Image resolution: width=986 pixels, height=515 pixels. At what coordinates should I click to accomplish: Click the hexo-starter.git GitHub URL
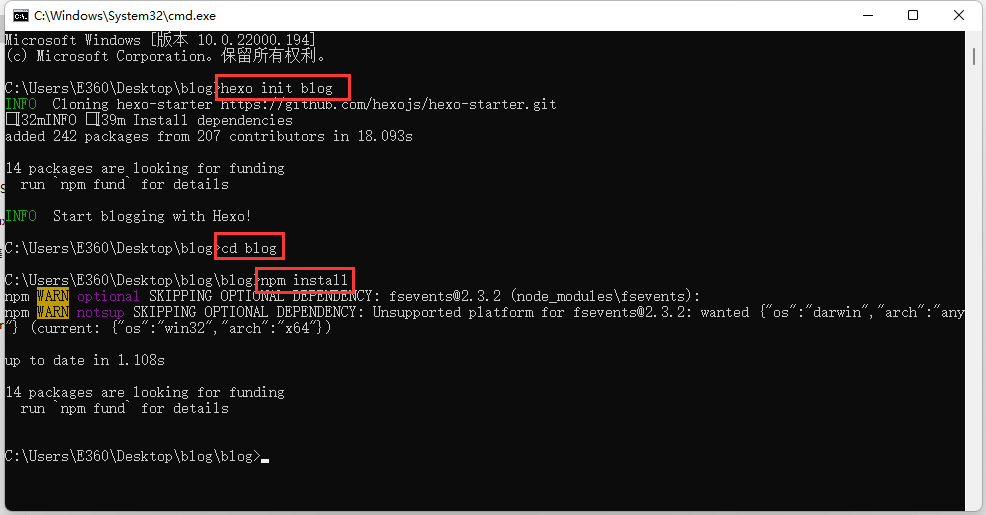click(x=389, y=104)
